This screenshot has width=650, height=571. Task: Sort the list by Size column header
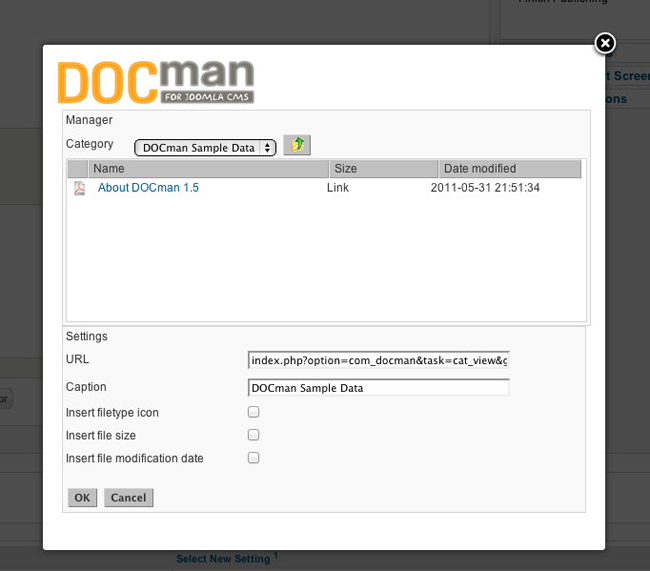[383, 169]
